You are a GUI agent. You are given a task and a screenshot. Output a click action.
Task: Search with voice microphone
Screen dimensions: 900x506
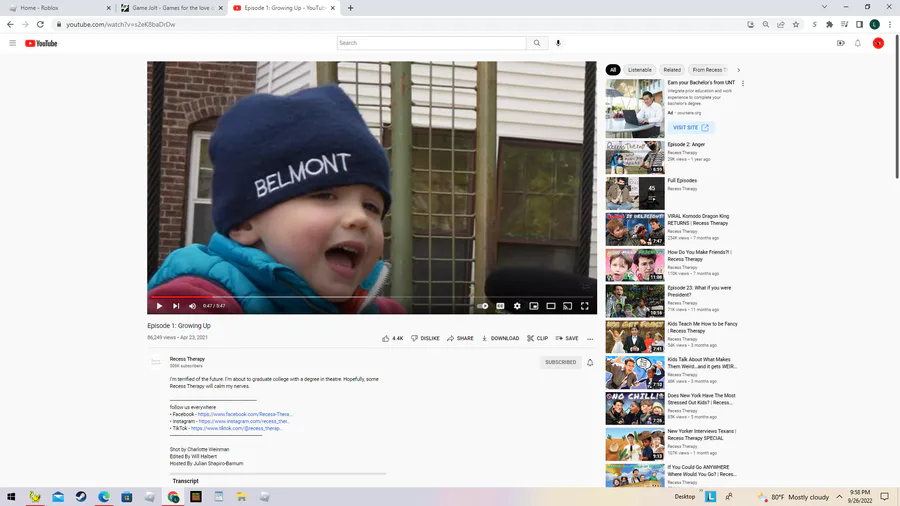click(x=558, y=43)
